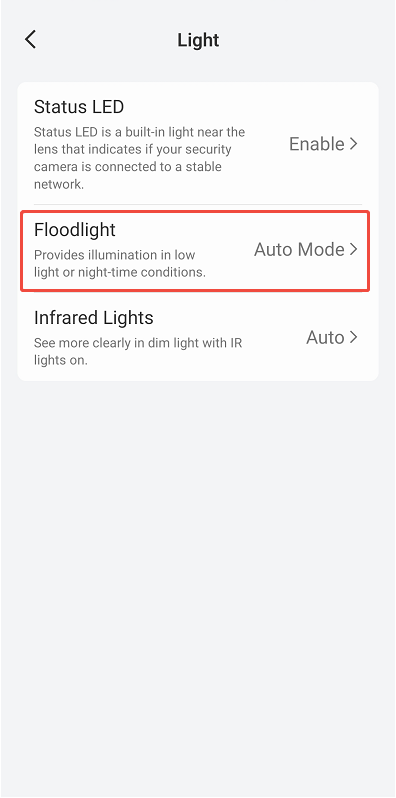Screen dimensions: 396x798
Task: Go back using the top-left arrow
Action: (x=31, y=40)
